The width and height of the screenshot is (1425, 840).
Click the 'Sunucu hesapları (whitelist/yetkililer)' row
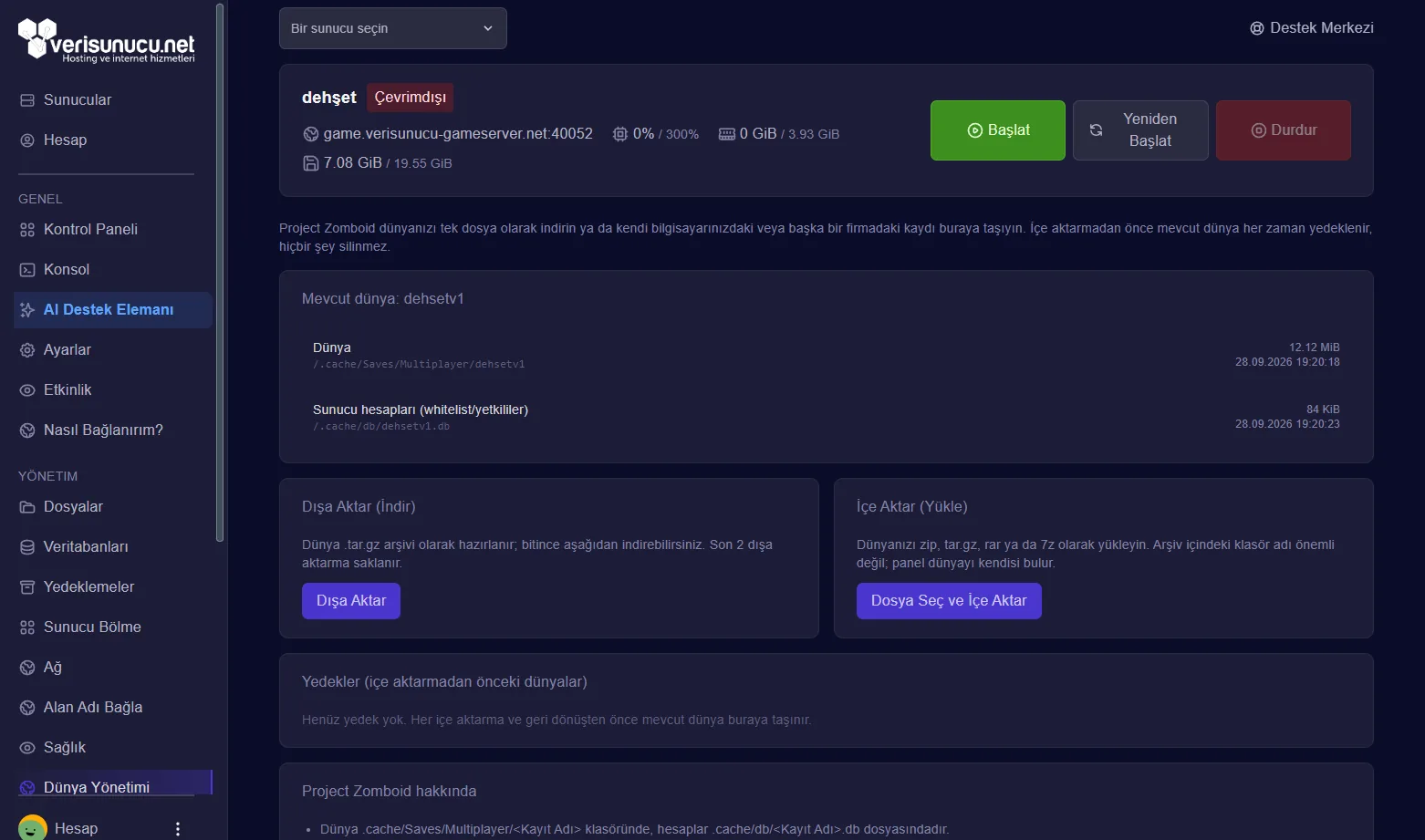click(826, 417)
